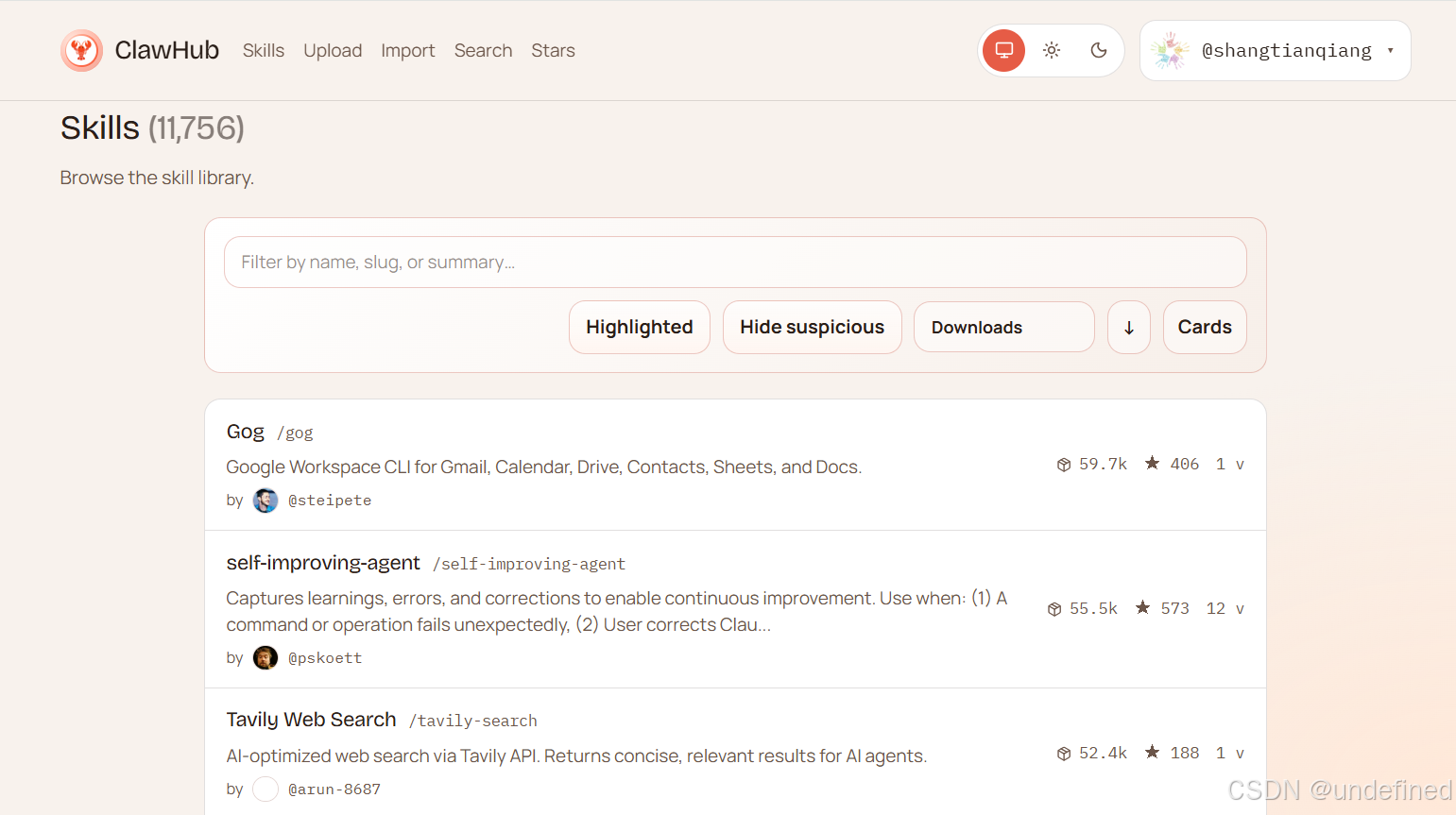Screen dimensions: 1456x815
Task: Open the Downloads sort dropdown
Action: coord(1004,327)
